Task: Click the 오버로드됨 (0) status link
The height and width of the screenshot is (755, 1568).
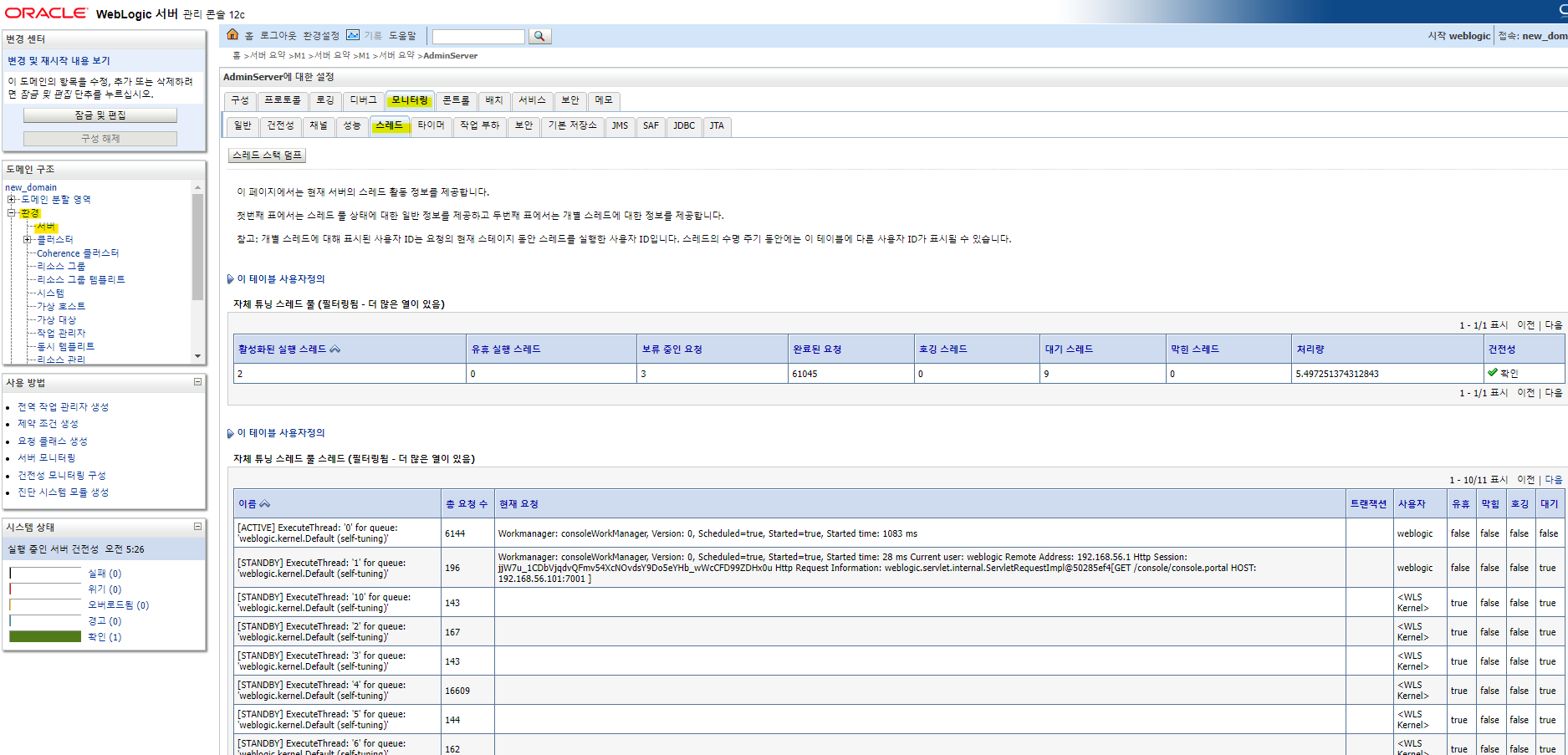Action: click(x=119, y=605)
